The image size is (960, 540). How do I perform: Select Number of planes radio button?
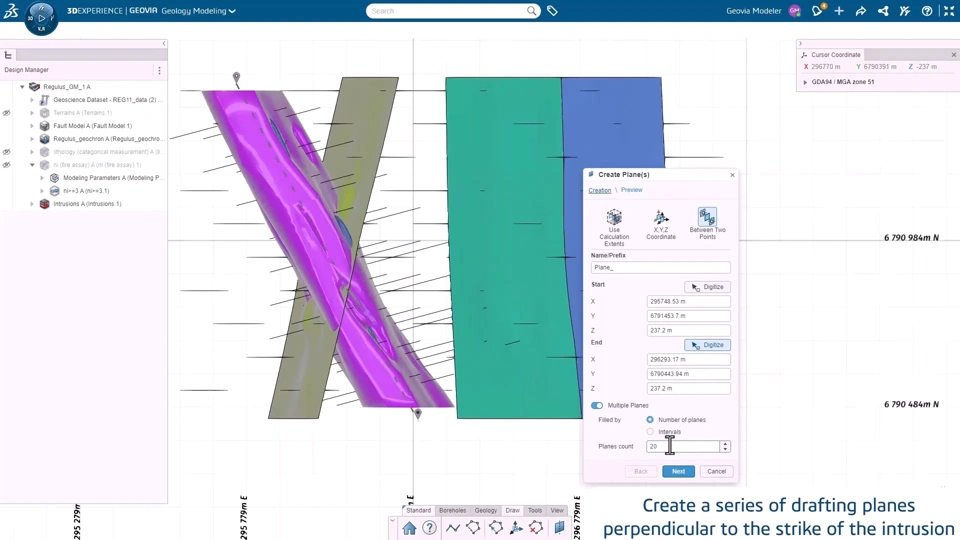[x=650, y=419]
